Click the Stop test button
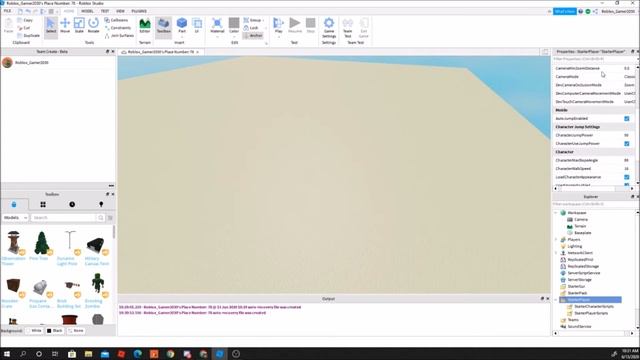This screenshot has width=640, height=360. pyautogui.click(x=311, y=26)
